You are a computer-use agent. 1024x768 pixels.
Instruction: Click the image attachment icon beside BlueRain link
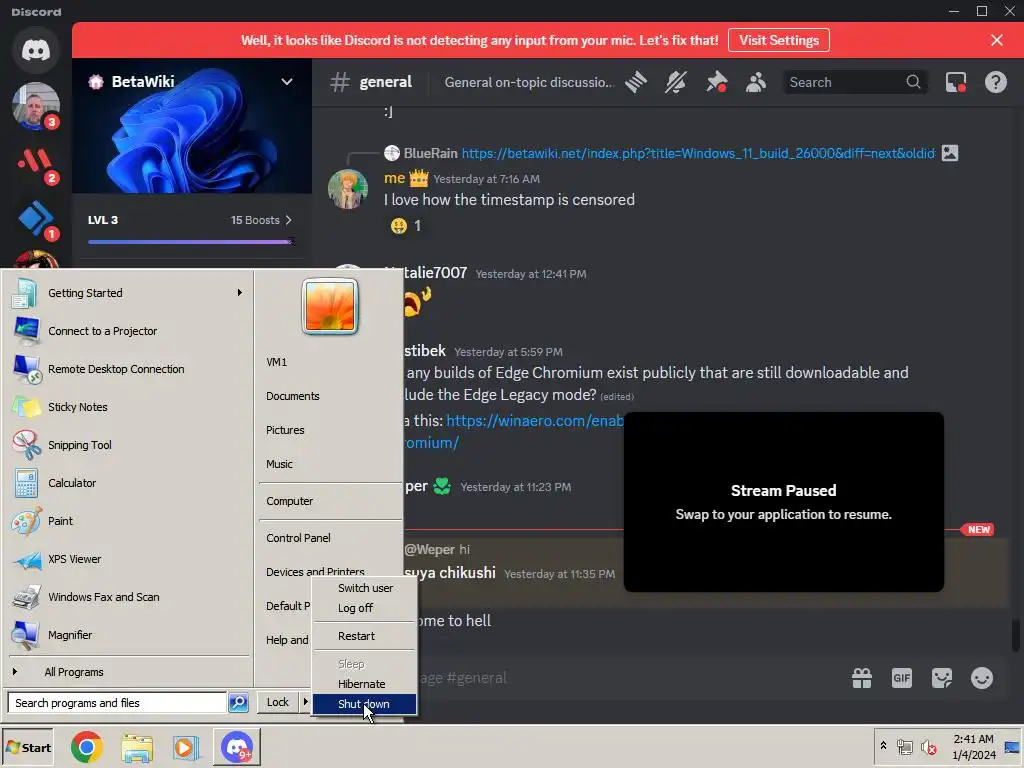(950, 153)
